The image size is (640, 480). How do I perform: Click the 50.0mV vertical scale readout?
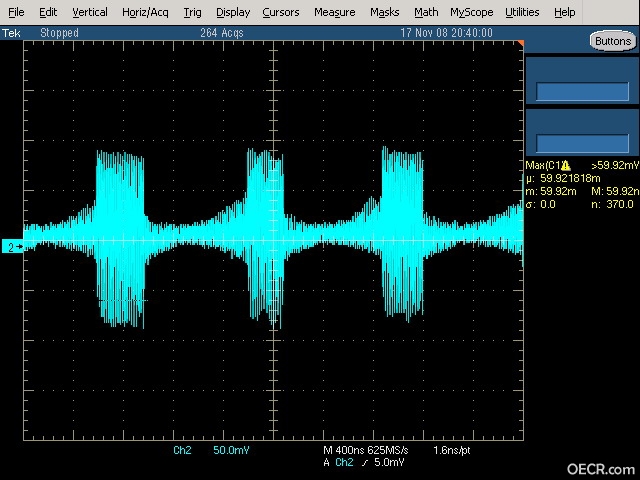tap(231, 450)
